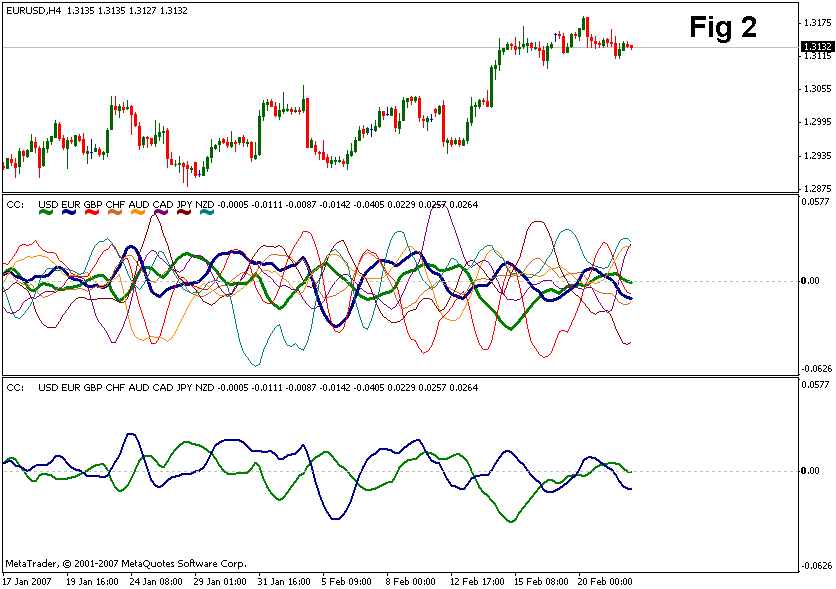Click the blue EUR legend color squiggle
Image resolution: width=836 pixels, height=589 pixels.
coord(69,213)
